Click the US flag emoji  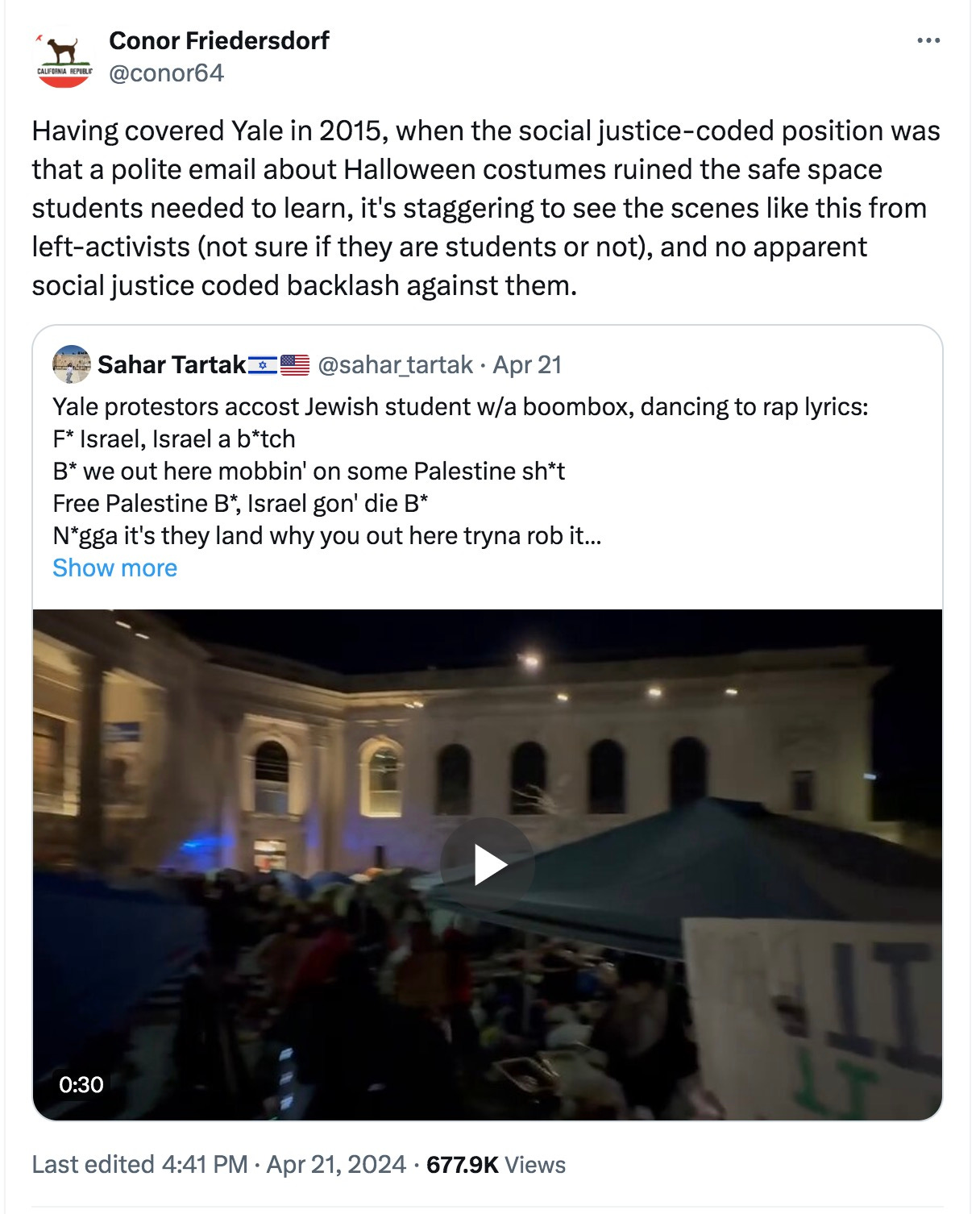295,365
